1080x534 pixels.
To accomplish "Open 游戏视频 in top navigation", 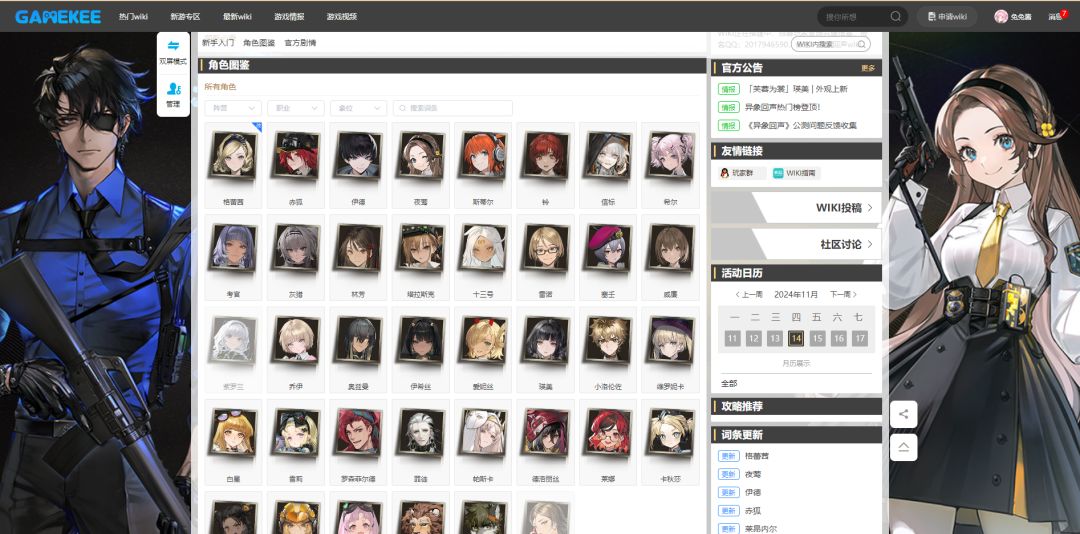I will tap(342, 17).
